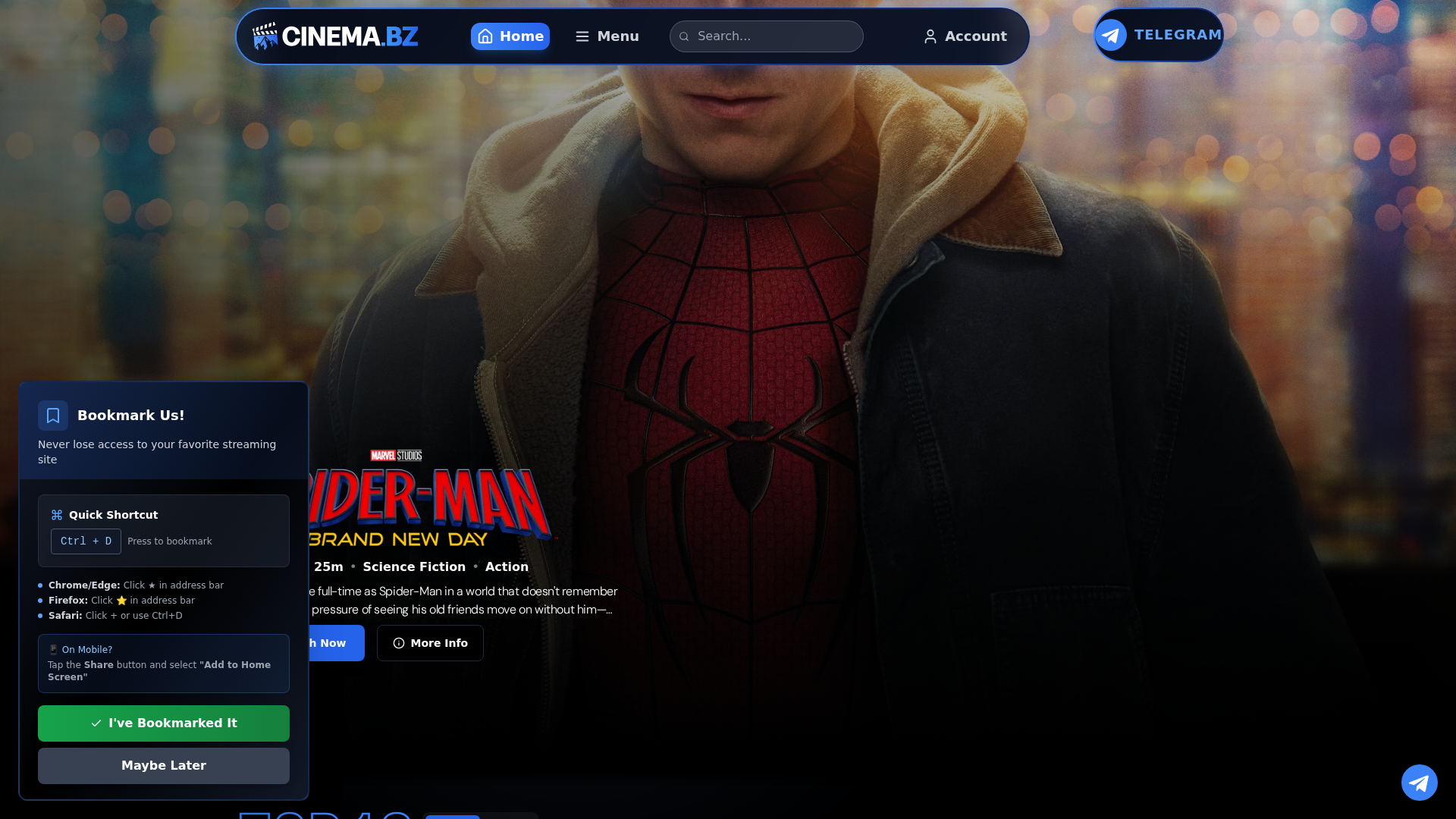Click the movie description text
This screenshot has height=819, width=1456.
tap(463, 601)
